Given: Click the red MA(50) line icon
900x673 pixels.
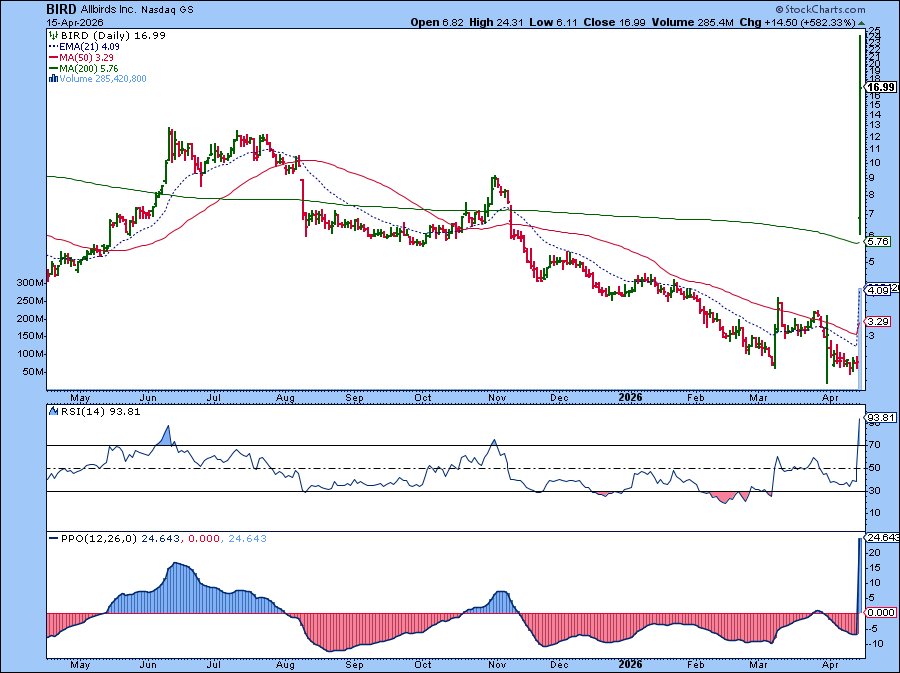Looking at the screenshot, I should [x=53, y=56].
